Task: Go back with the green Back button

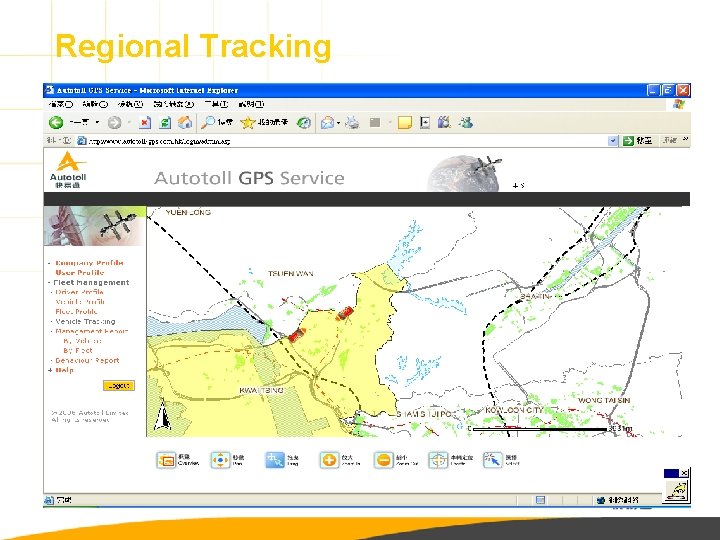Action: coord(56,122)
